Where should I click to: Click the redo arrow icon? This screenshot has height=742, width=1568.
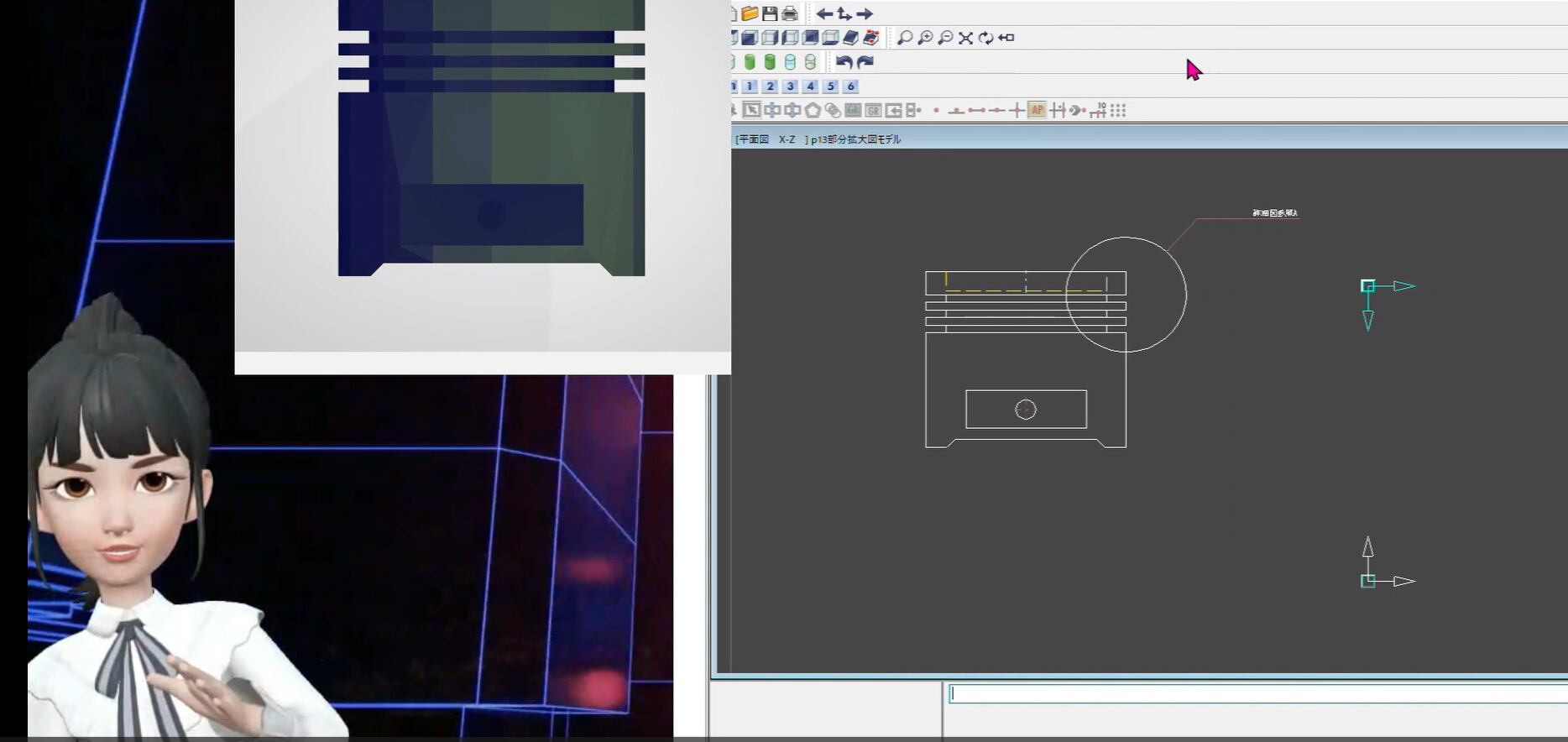865,62
